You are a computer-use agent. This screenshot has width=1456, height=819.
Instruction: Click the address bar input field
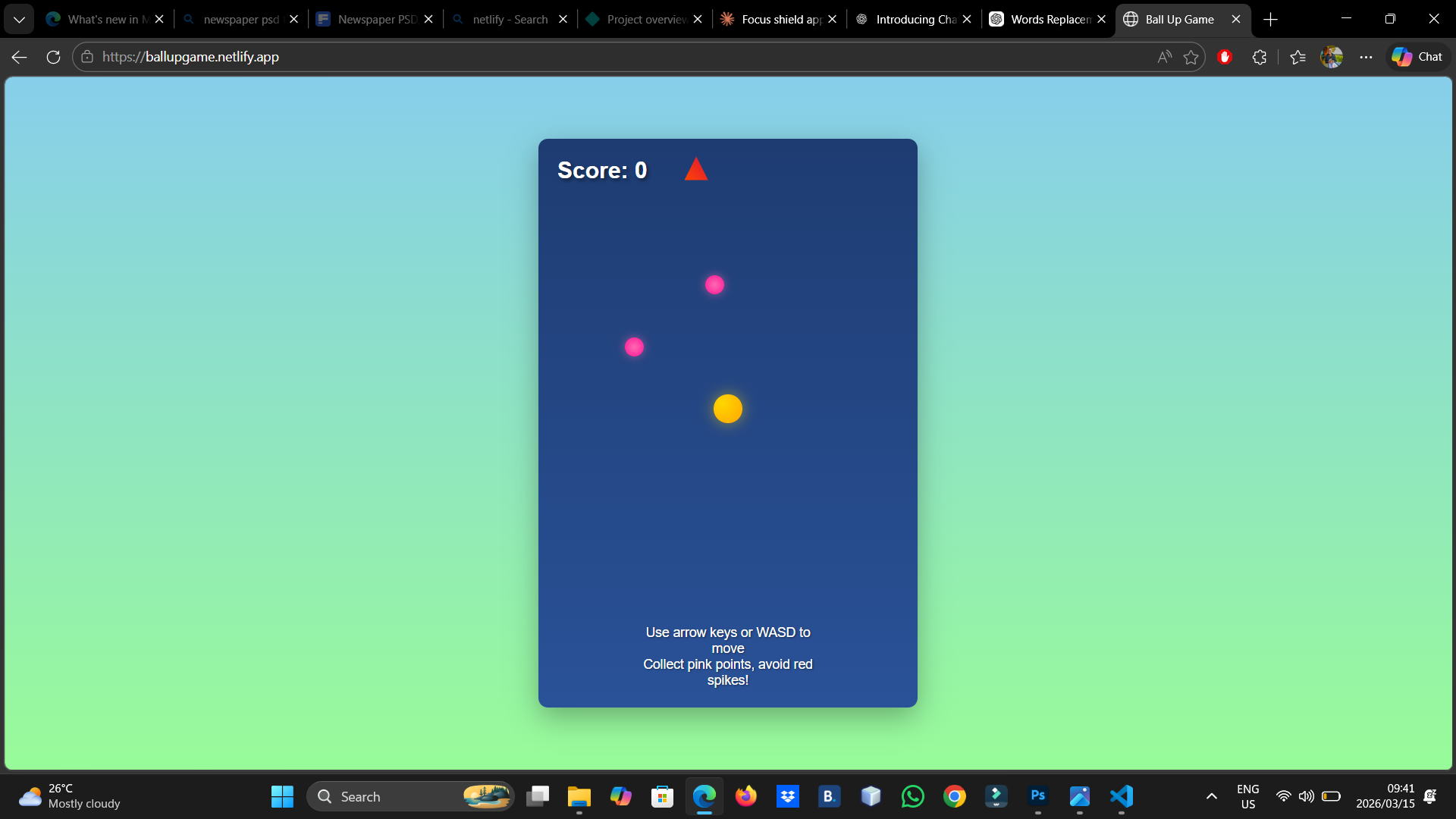click(531, 56)
